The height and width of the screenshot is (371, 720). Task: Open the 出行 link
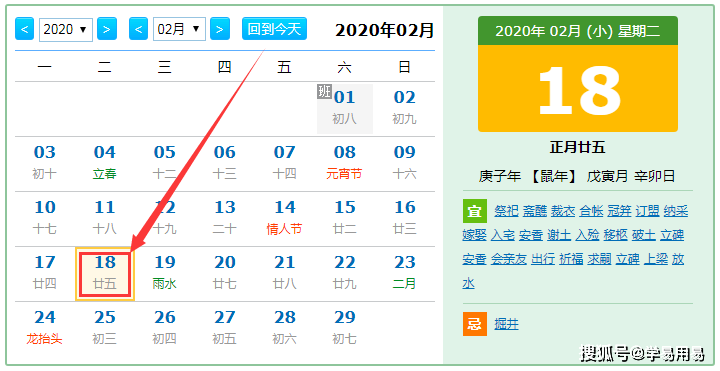(543, 259)
